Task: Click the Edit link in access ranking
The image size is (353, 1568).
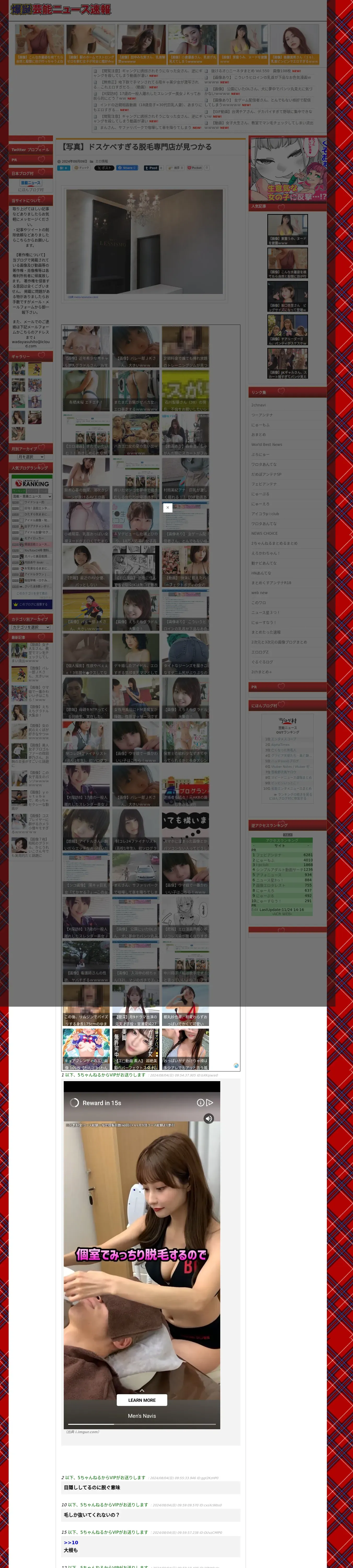Action: (254, 909)
